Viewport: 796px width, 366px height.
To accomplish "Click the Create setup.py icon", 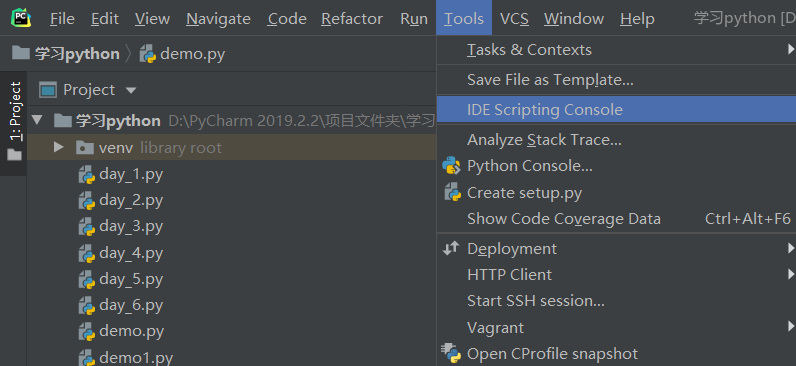I will [x=451, y=192].
